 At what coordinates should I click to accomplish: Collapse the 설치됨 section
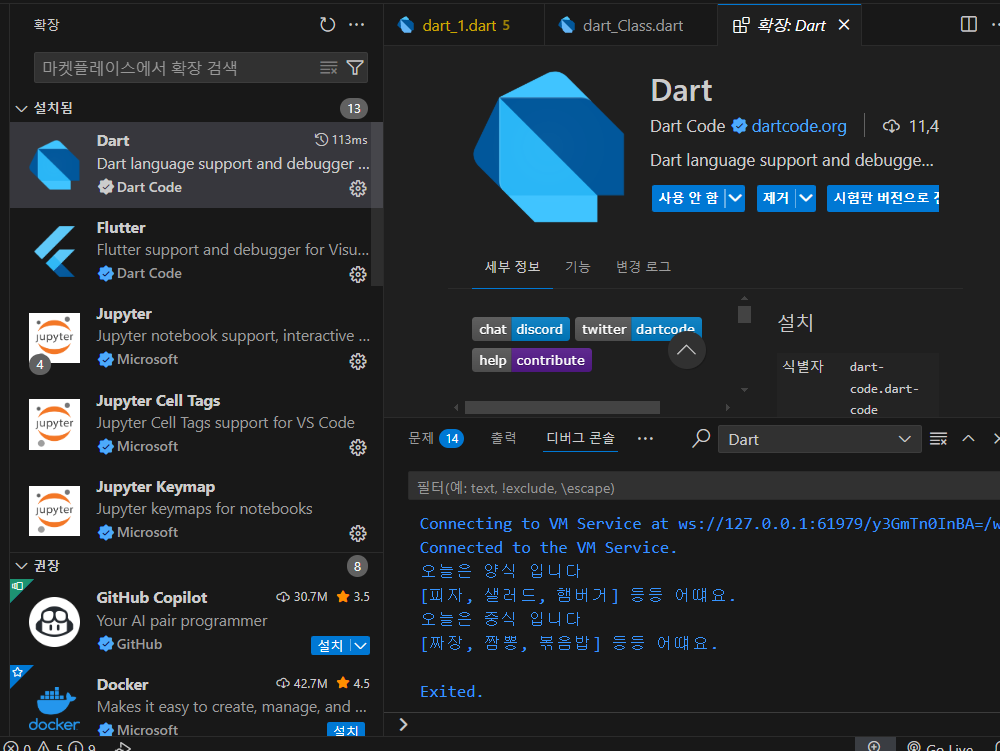[21, 108]
